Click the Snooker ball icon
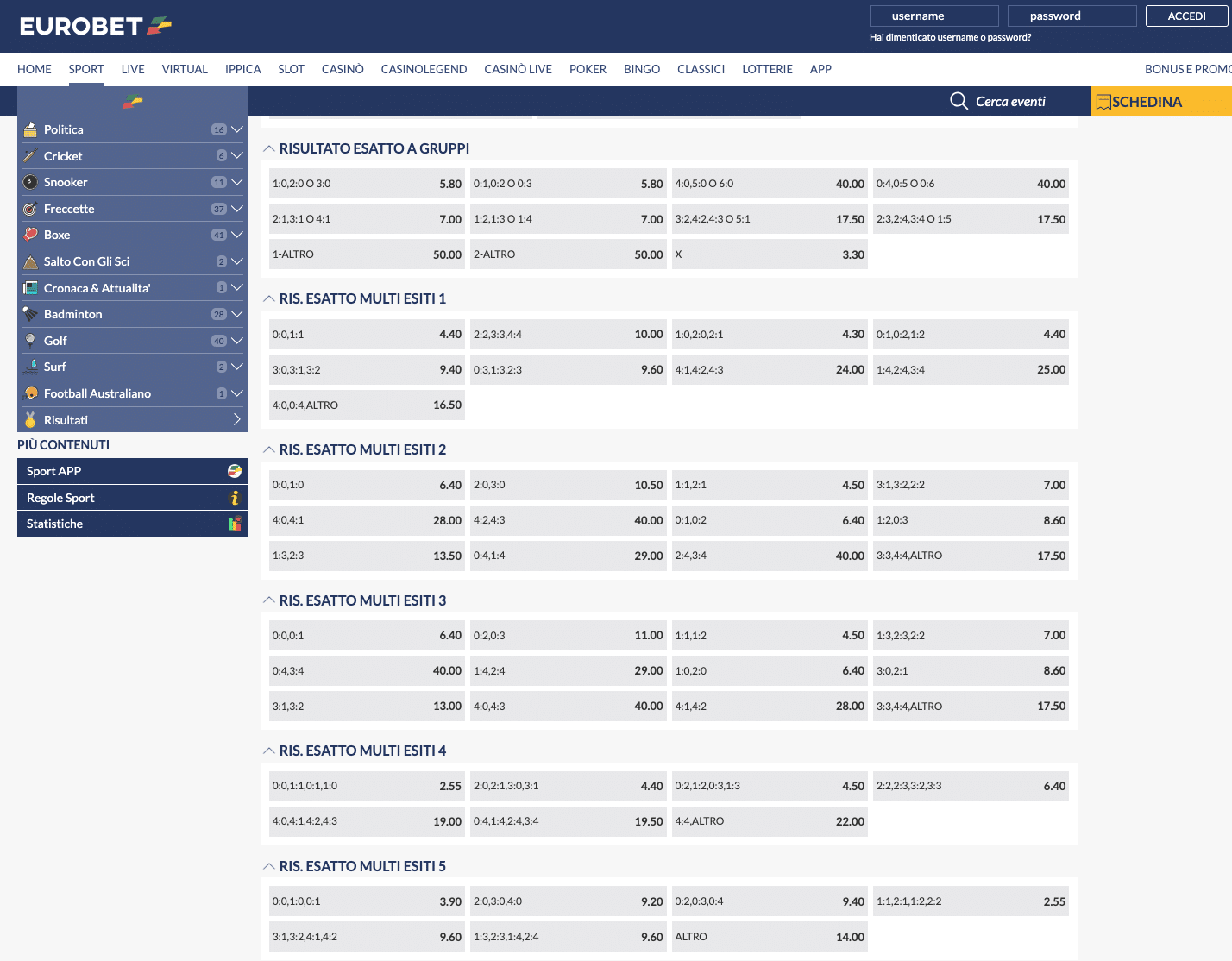The height and width of the screenshot is (961, 1232). pyautogui.click(x=30, y=182)
